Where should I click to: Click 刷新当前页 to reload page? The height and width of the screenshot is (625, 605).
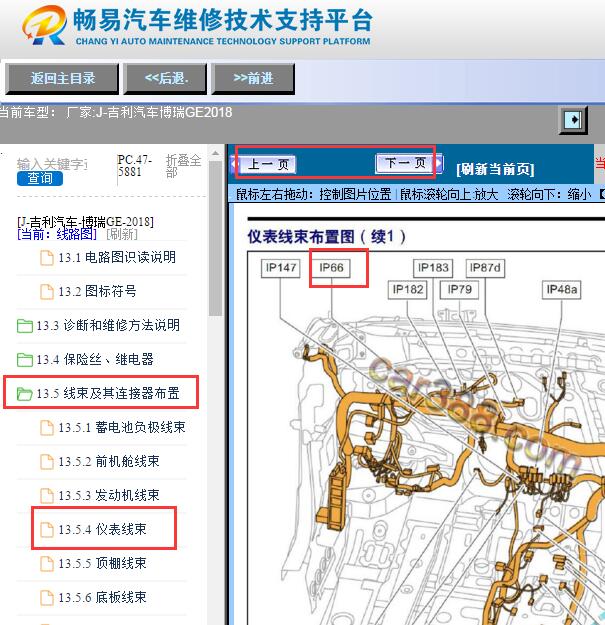click(x=495, y=169)
